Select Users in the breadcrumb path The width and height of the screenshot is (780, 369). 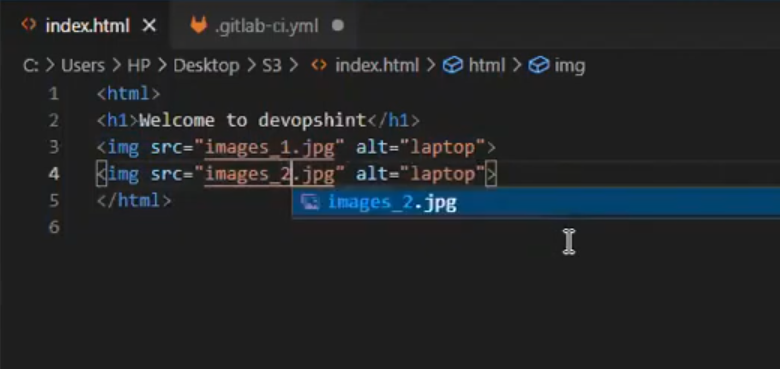83,66
